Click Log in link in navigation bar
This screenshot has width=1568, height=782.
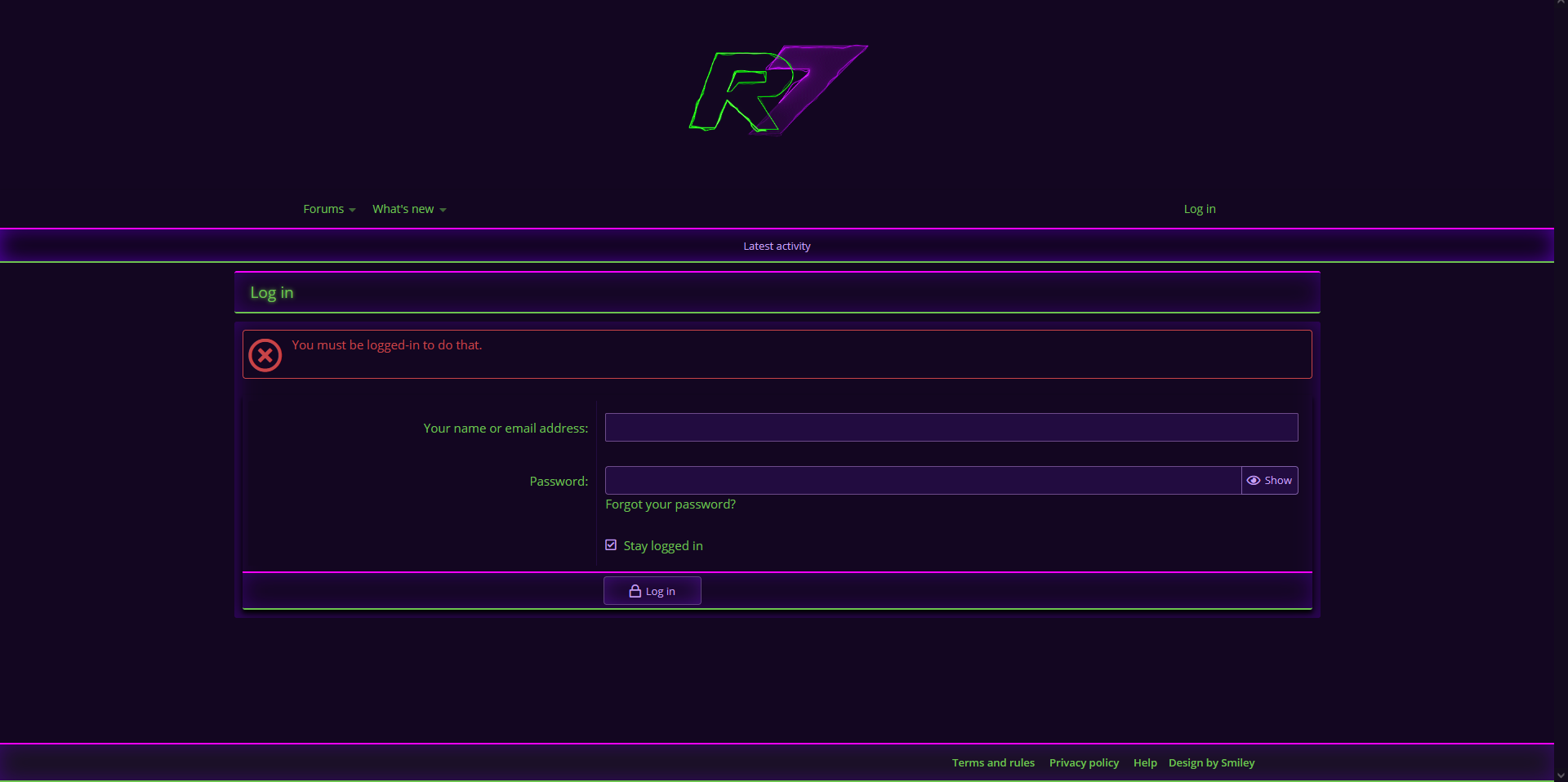coord(1199,209)
